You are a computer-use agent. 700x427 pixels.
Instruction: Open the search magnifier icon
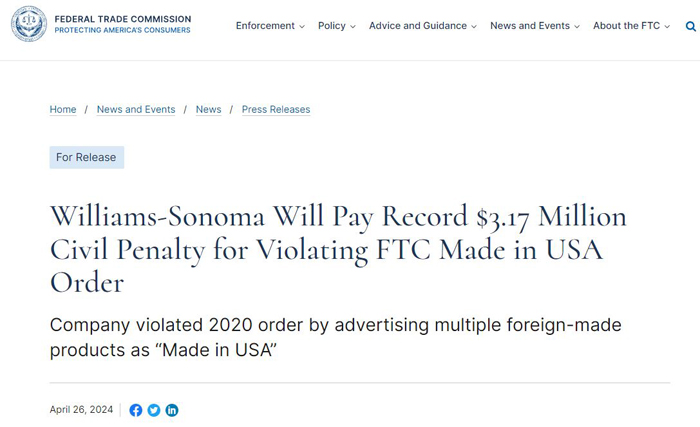coord(691,26)
